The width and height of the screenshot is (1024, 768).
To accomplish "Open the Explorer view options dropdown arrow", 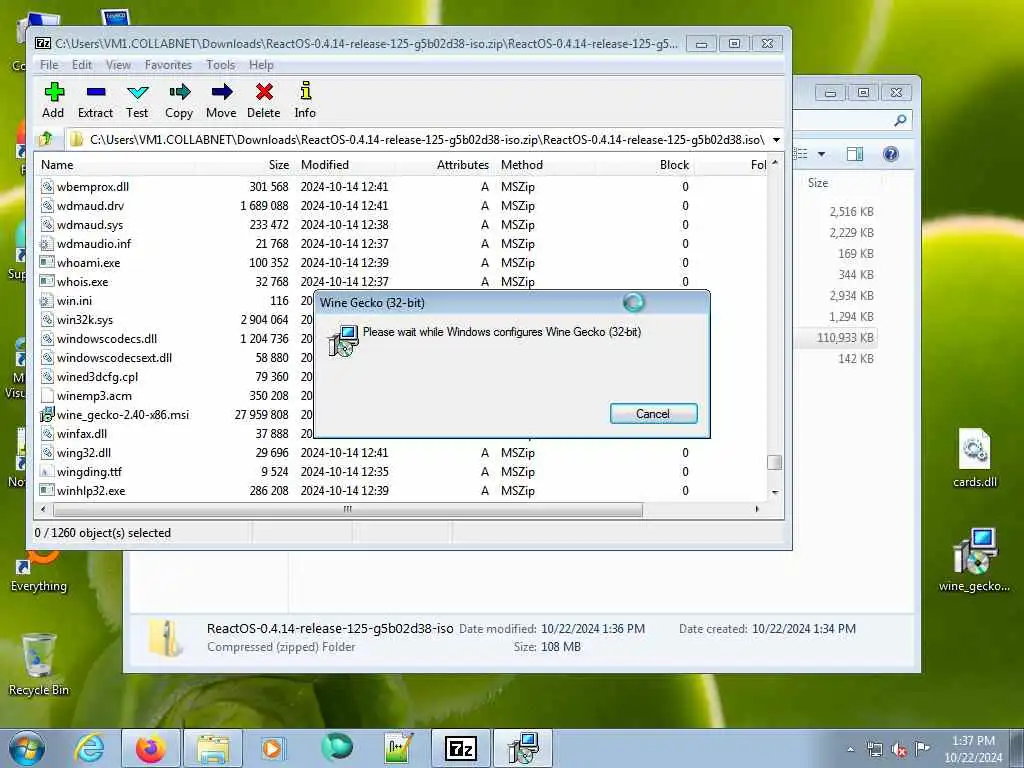I will tap(822, 154).
